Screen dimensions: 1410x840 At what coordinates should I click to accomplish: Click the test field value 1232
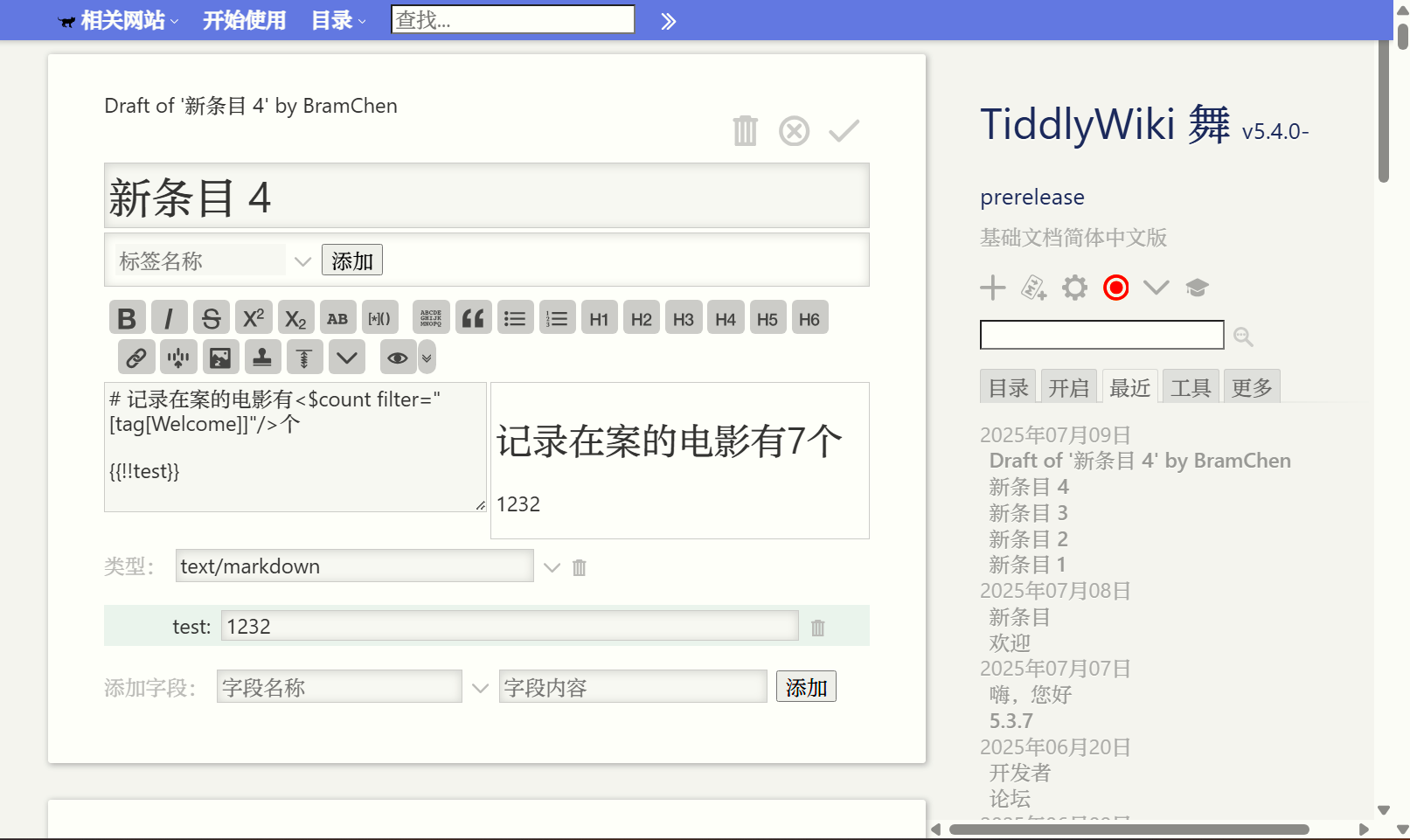(510, 626)
